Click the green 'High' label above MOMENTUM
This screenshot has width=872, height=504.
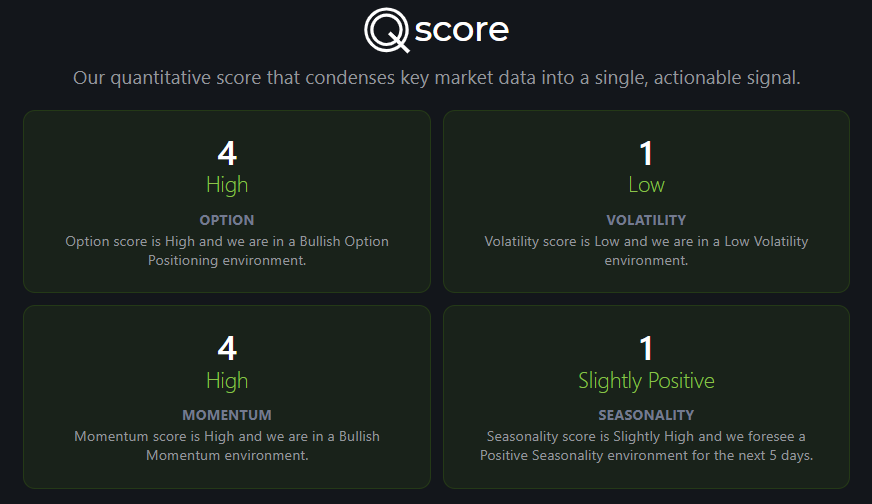[227, 381]
